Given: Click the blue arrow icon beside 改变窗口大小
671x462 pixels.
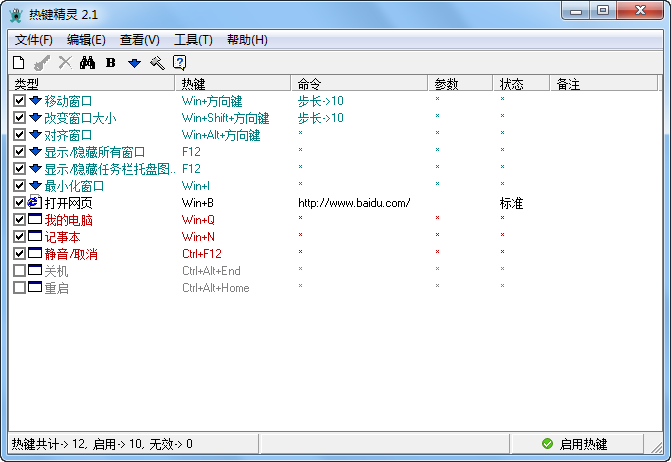Looking at the screenshot, I should coord(36,118).
